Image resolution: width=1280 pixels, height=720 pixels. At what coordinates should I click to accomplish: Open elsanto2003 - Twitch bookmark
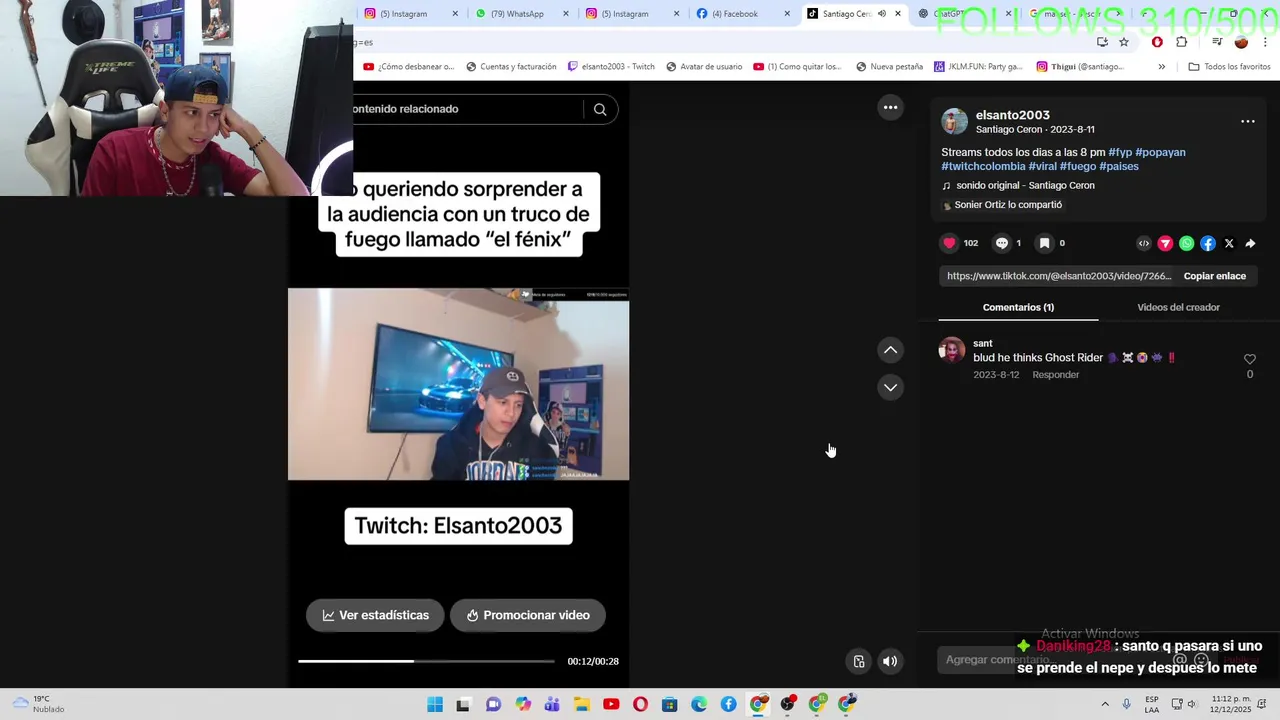pyautogui.click(x=611, y=67)
